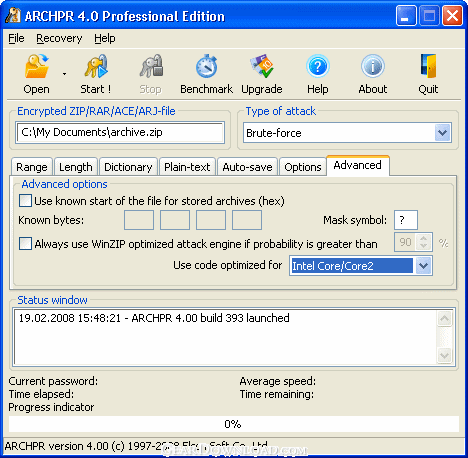The image size is (468, 458).
Task: Switch to the Options tab
Action: [303, 167]
